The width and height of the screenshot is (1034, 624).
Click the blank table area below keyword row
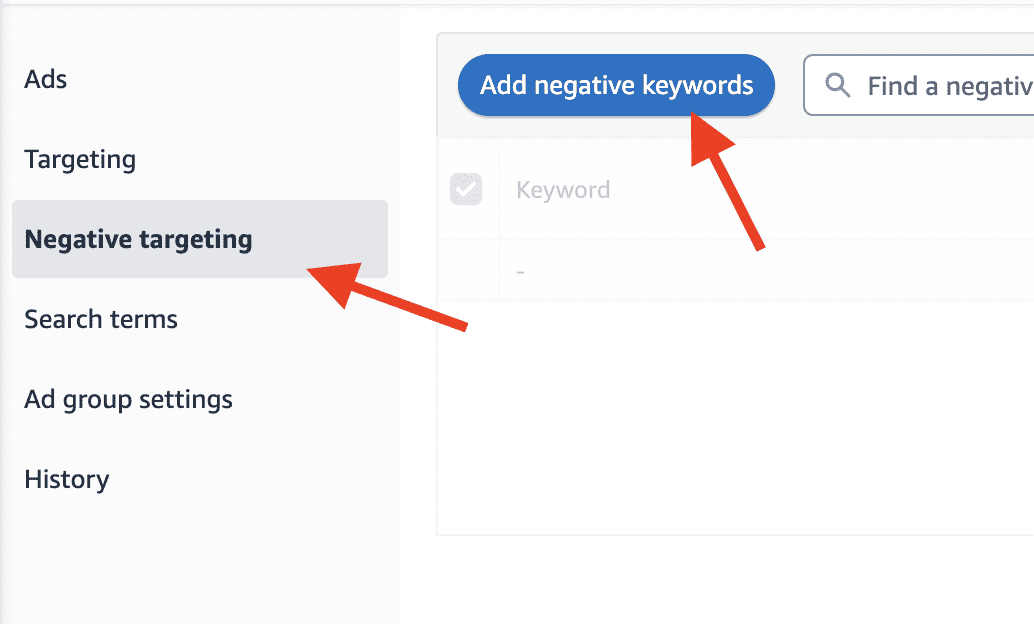click(x=735, y=418)
